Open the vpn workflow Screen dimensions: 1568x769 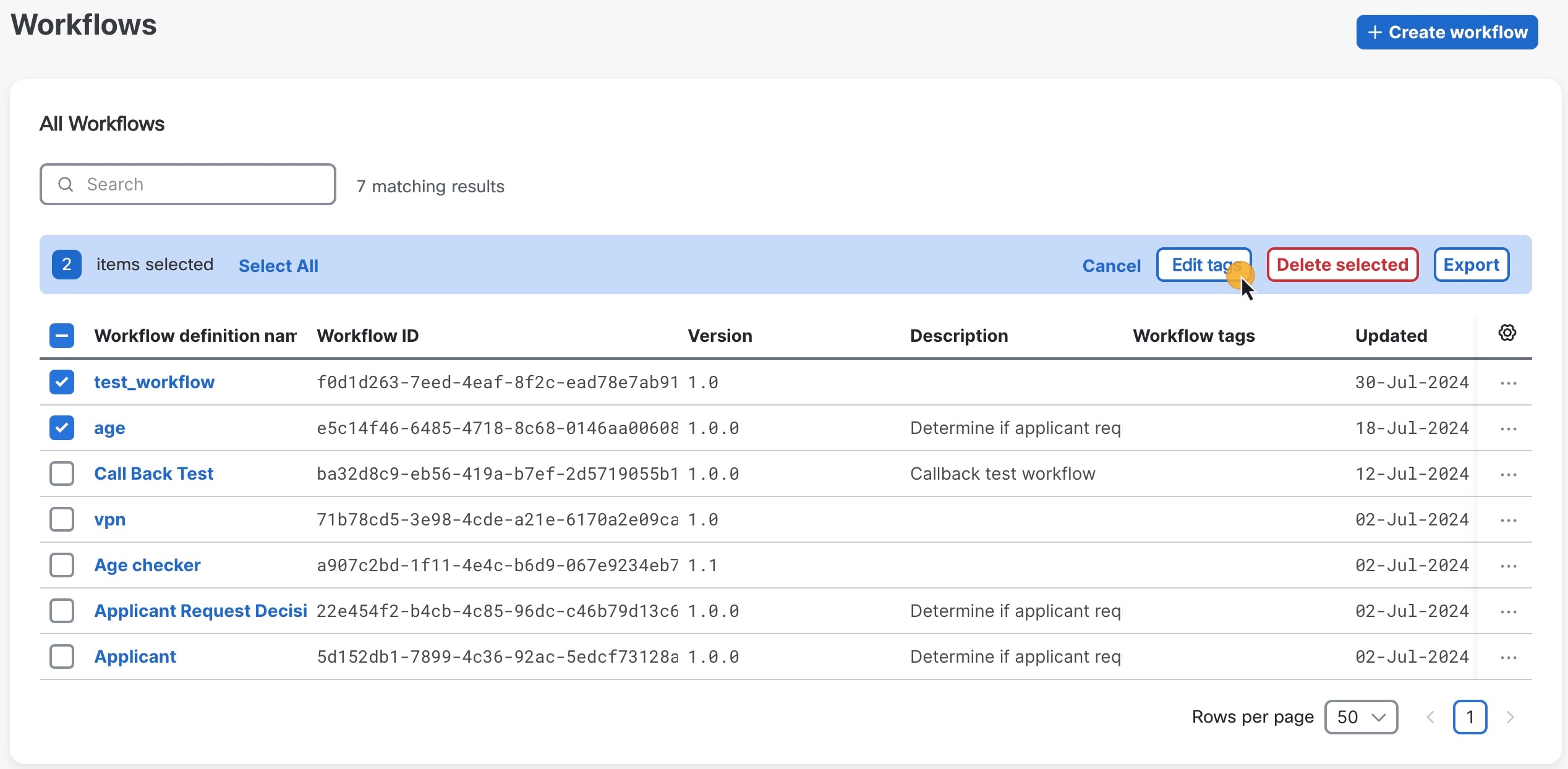pyautogui.click(x=110, y=519)
